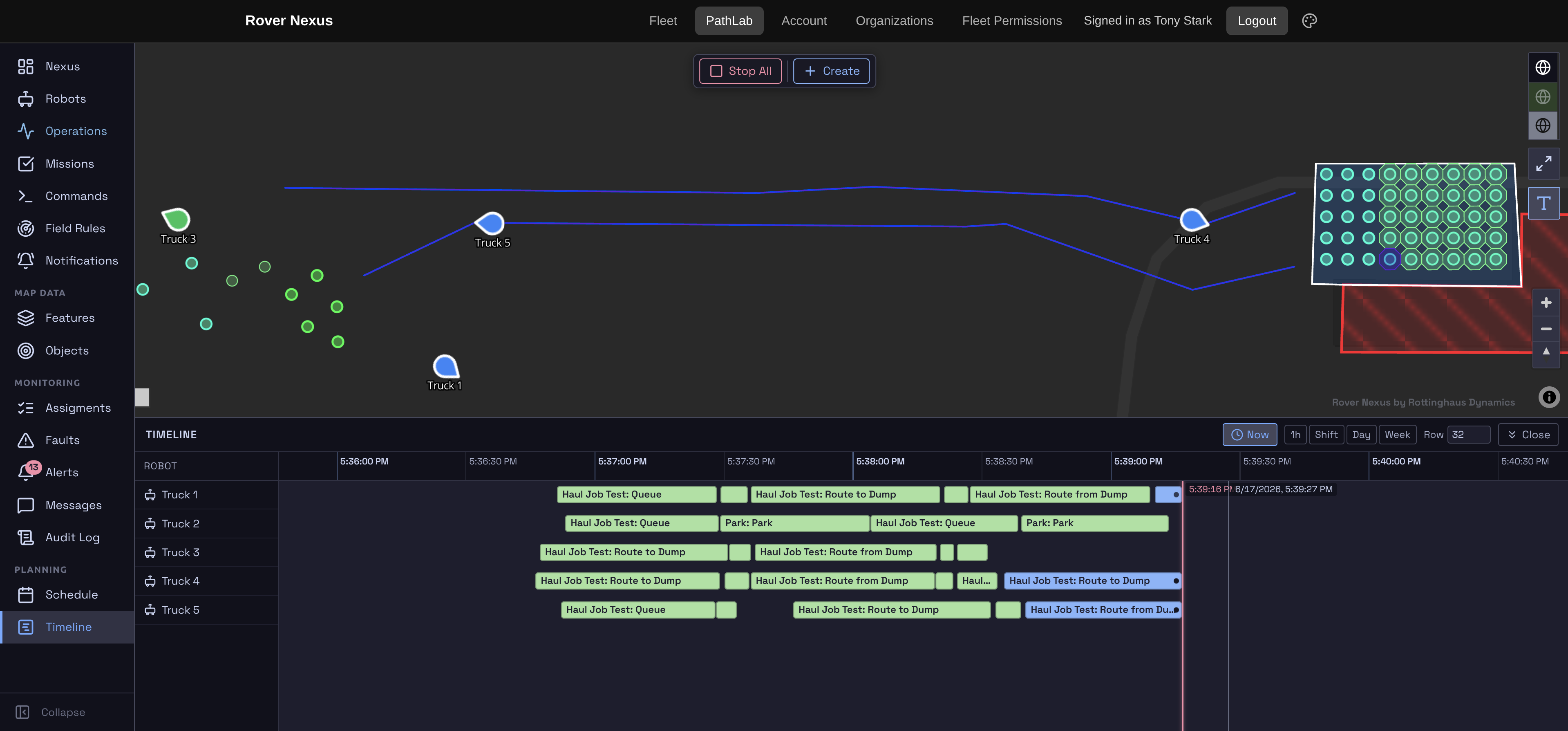Open the theme palette icon
Viewport: 1568px width, 731px height.
tap(1309, 21)
